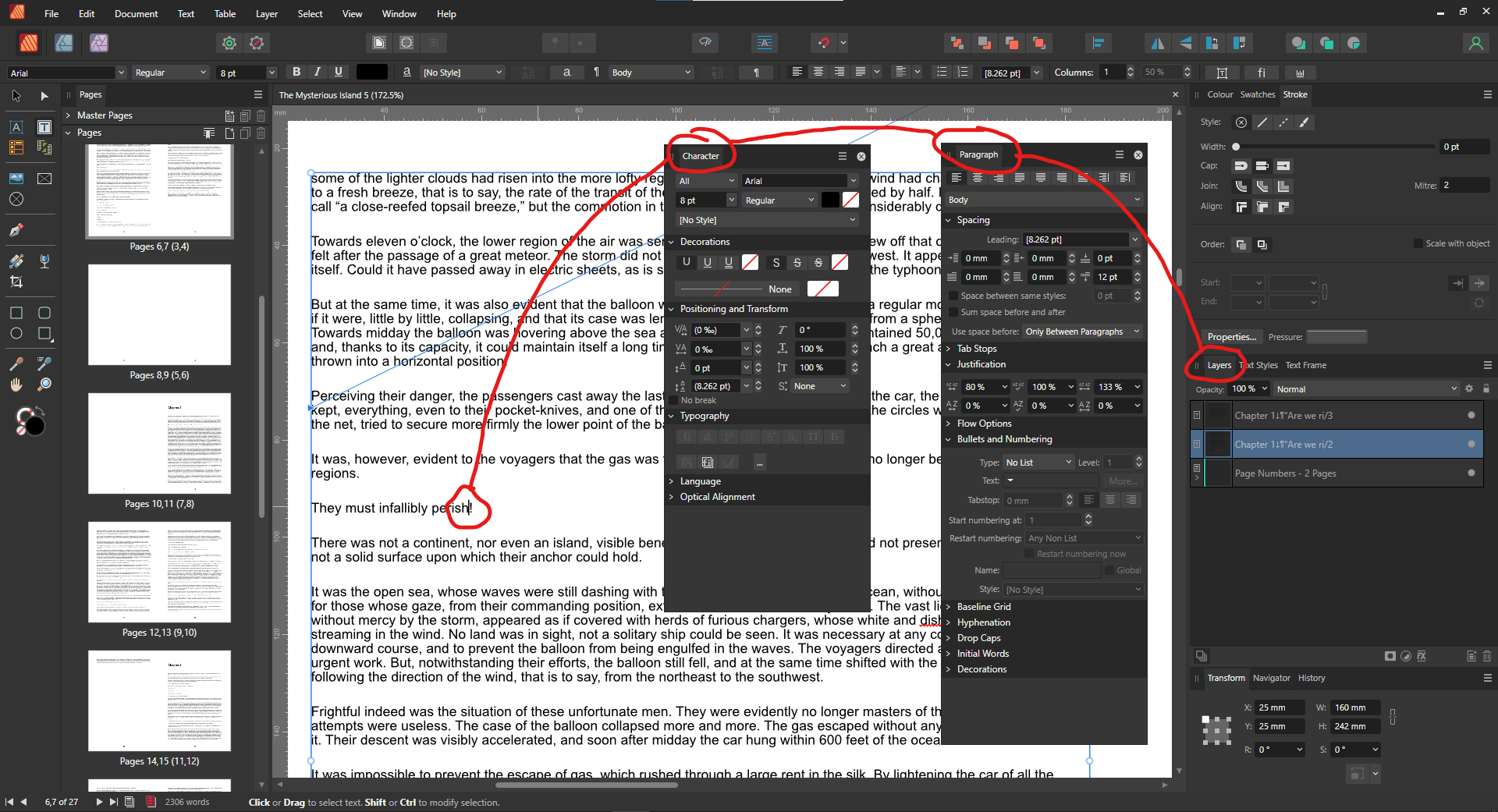
Task: Toggle visibility of Chapter 1 r/3 layer
Action: 1471,415
